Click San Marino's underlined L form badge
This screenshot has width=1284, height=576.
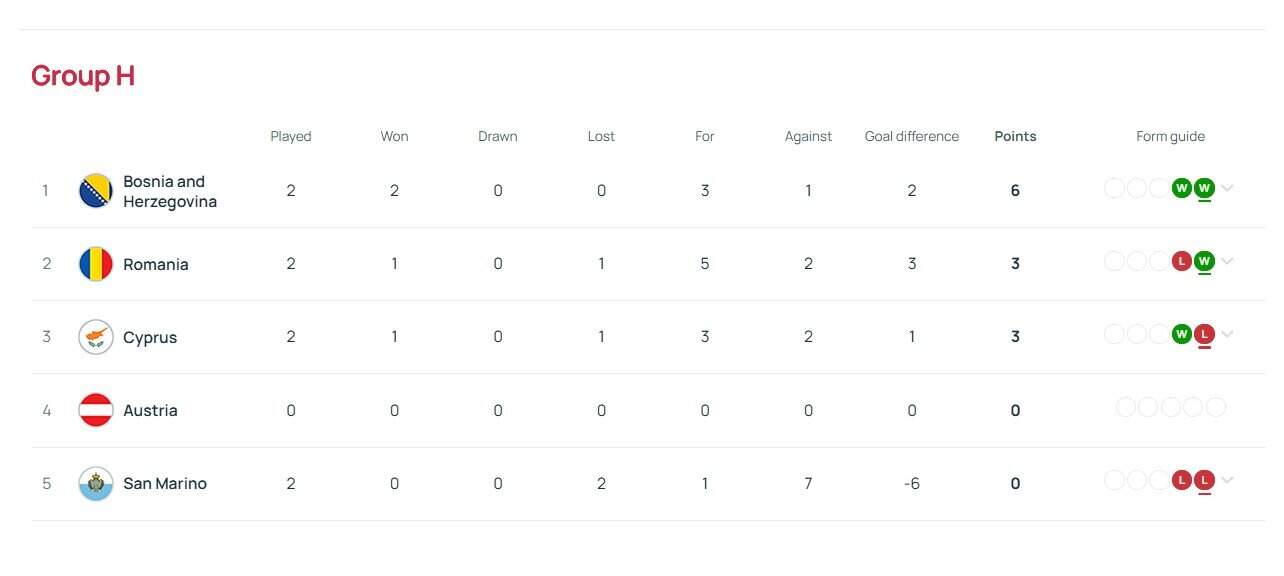(1204, 481)
